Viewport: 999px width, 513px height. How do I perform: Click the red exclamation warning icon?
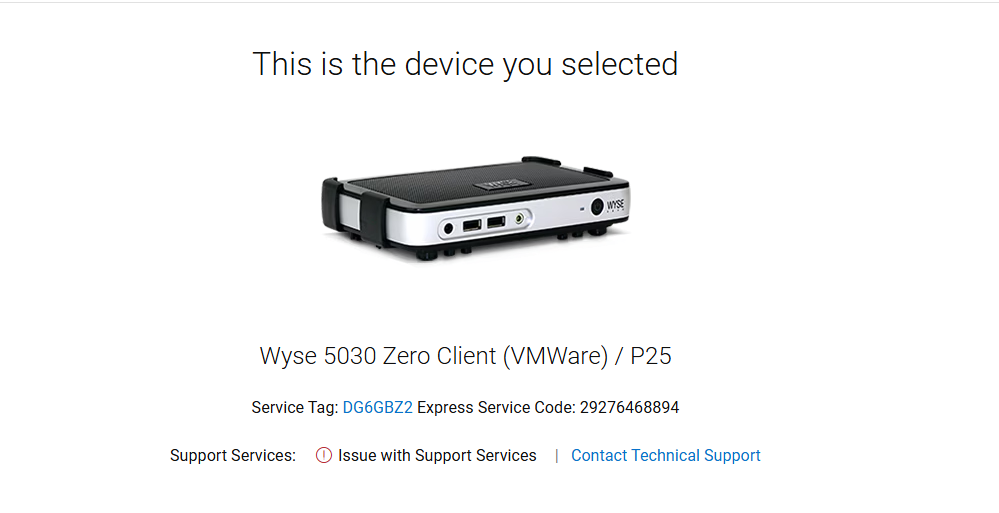324,455
